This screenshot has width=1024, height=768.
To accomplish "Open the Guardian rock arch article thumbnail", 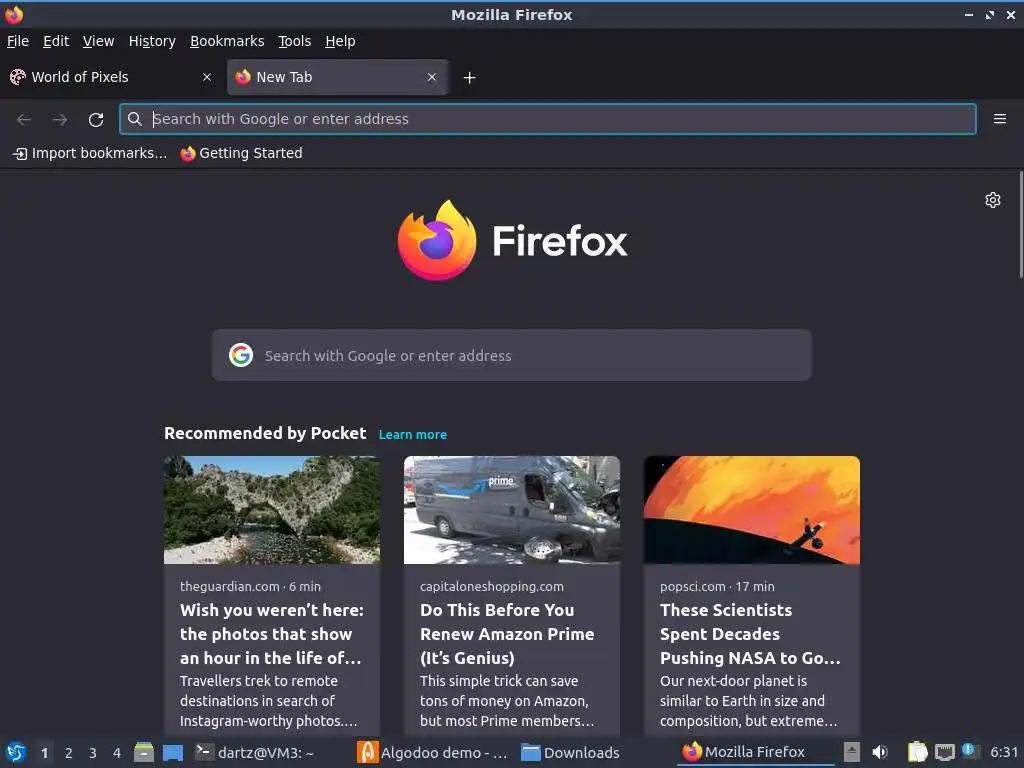I will pos(272,510).
